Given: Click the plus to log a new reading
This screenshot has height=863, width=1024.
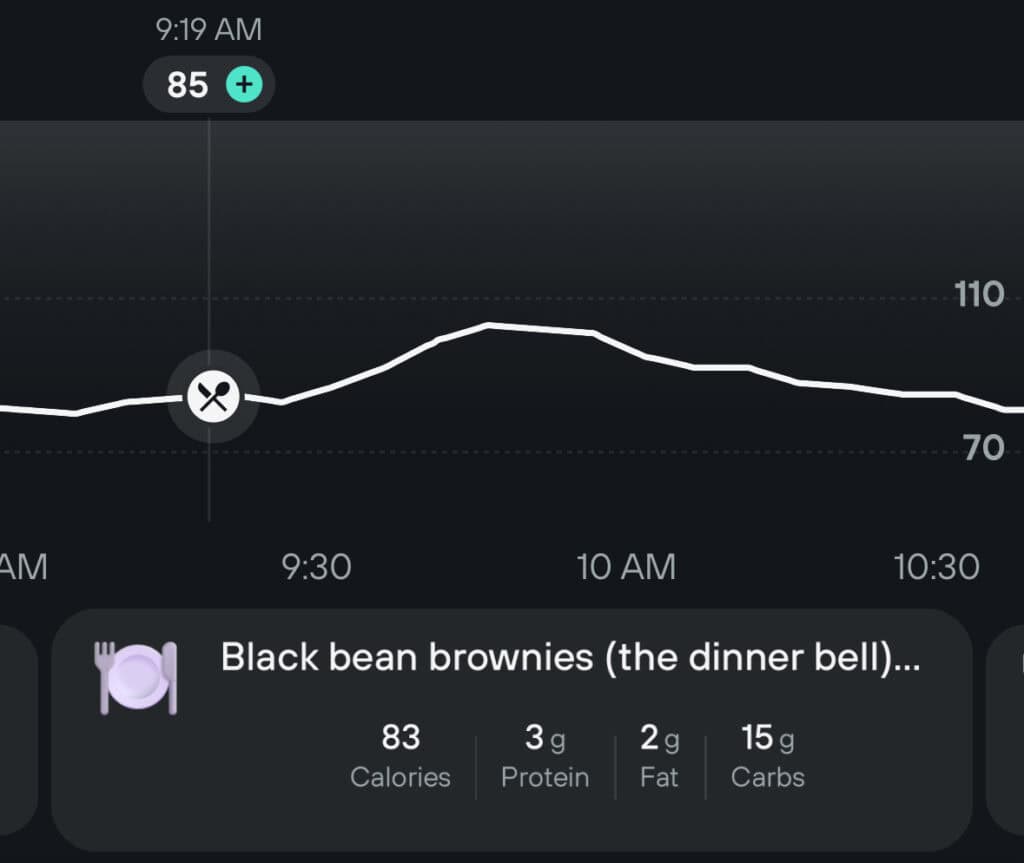Looking at the screenshot, I should point(243,85).
